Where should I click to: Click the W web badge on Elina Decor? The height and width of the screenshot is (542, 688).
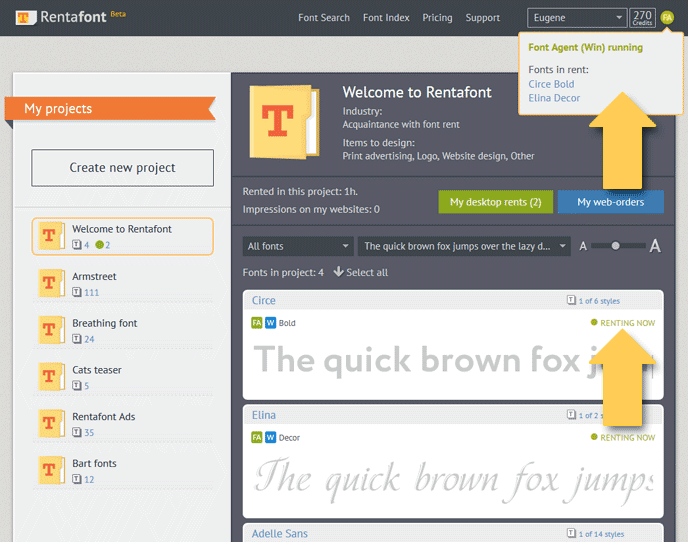271,438
